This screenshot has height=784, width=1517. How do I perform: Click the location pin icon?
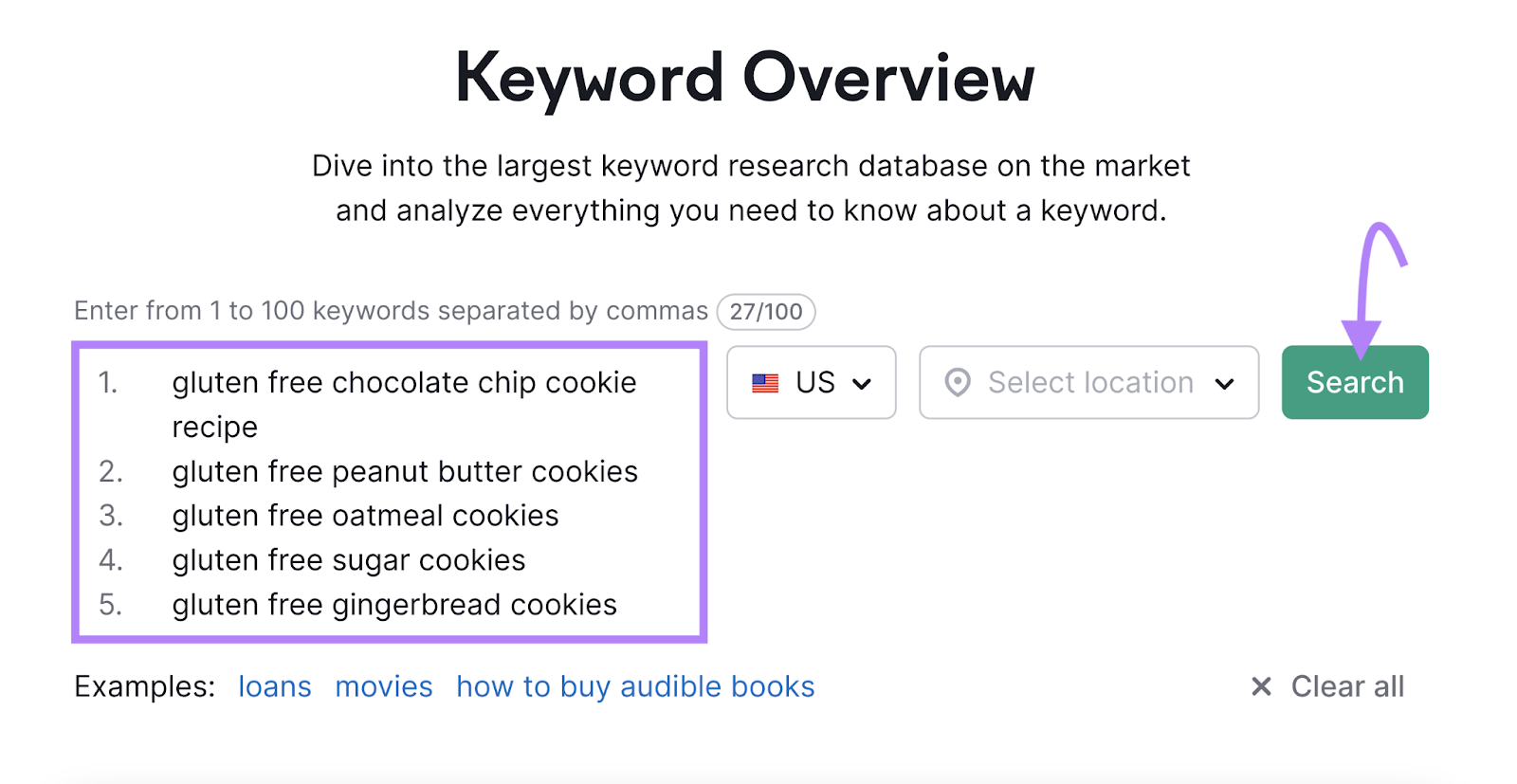(x=960, y=382)
